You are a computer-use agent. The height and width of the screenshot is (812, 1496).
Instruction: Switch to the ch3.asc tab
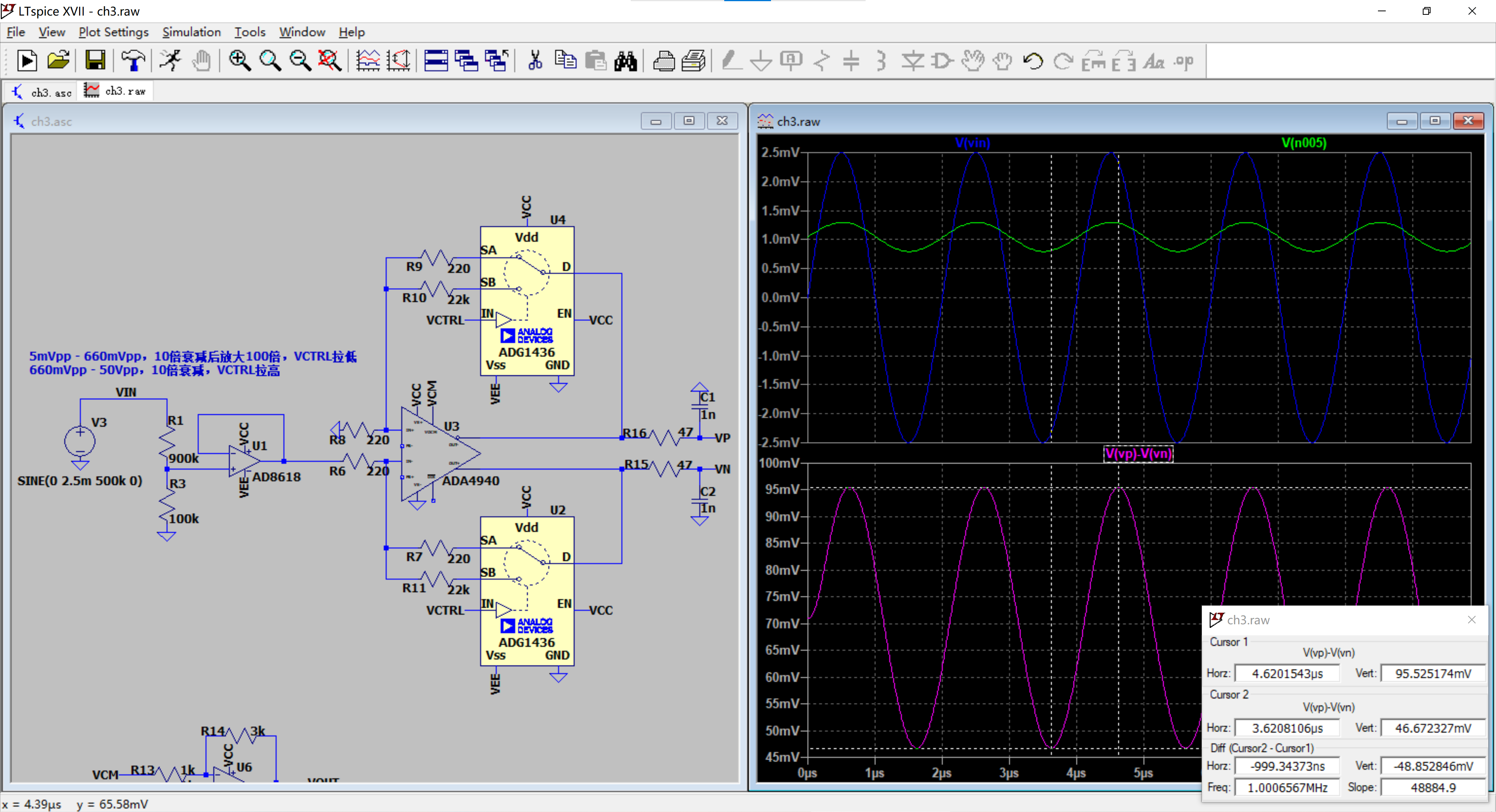point(42,92)
